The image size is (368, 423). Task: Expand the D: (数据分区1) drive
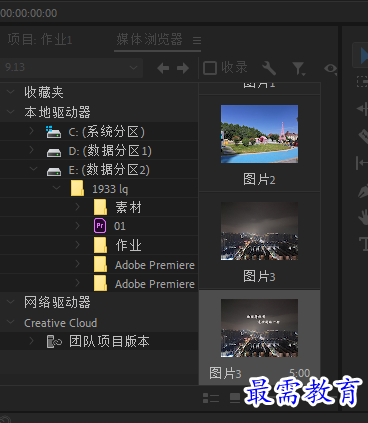pos(31,150)
